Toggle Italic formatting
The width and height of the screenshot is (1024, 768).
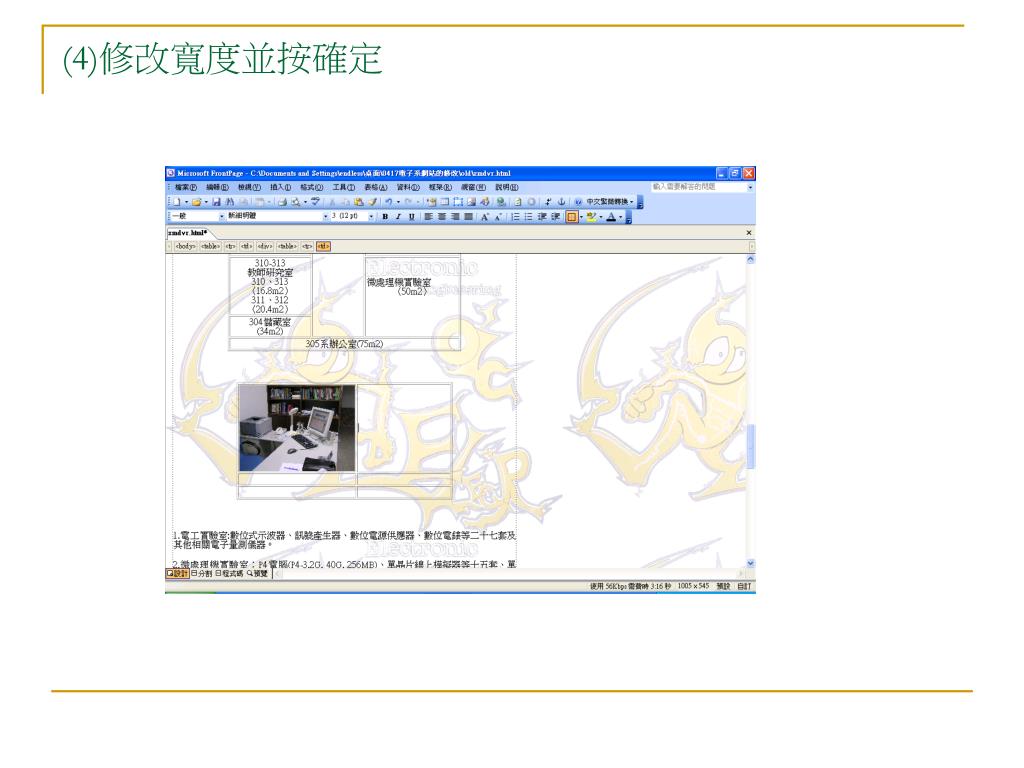point(398,216)
